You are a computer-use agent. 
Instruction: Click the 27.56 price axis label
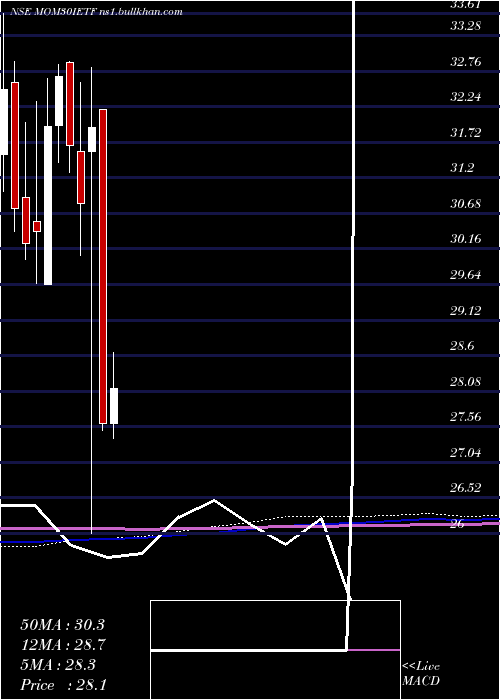(466, 417)
